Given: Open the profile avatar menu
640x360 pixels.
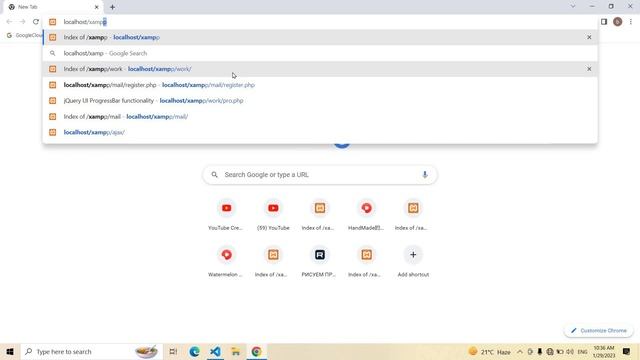Looking at the screenshot, I should [x=618, y=22].
